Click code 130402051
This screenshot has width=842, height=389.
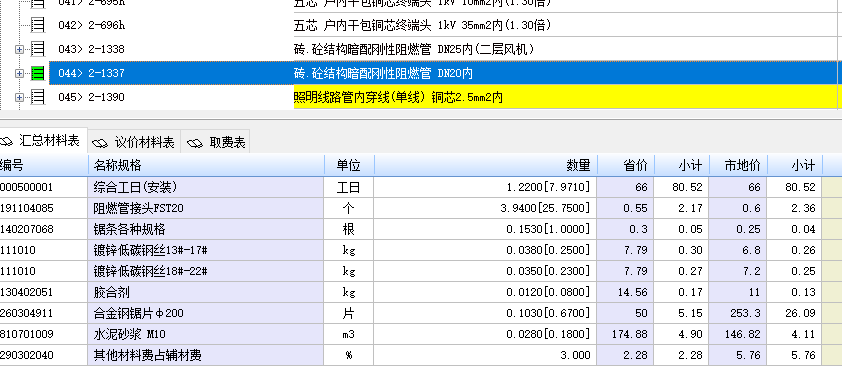[27, 292]
